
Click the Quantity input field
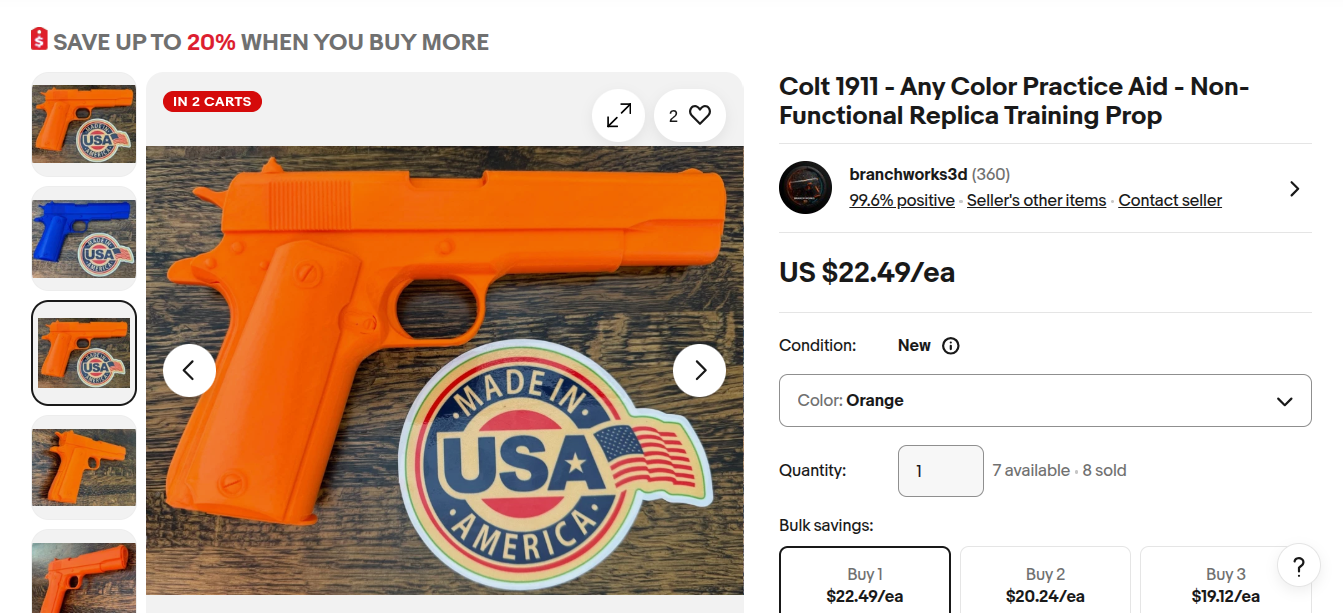click(941, 471)
